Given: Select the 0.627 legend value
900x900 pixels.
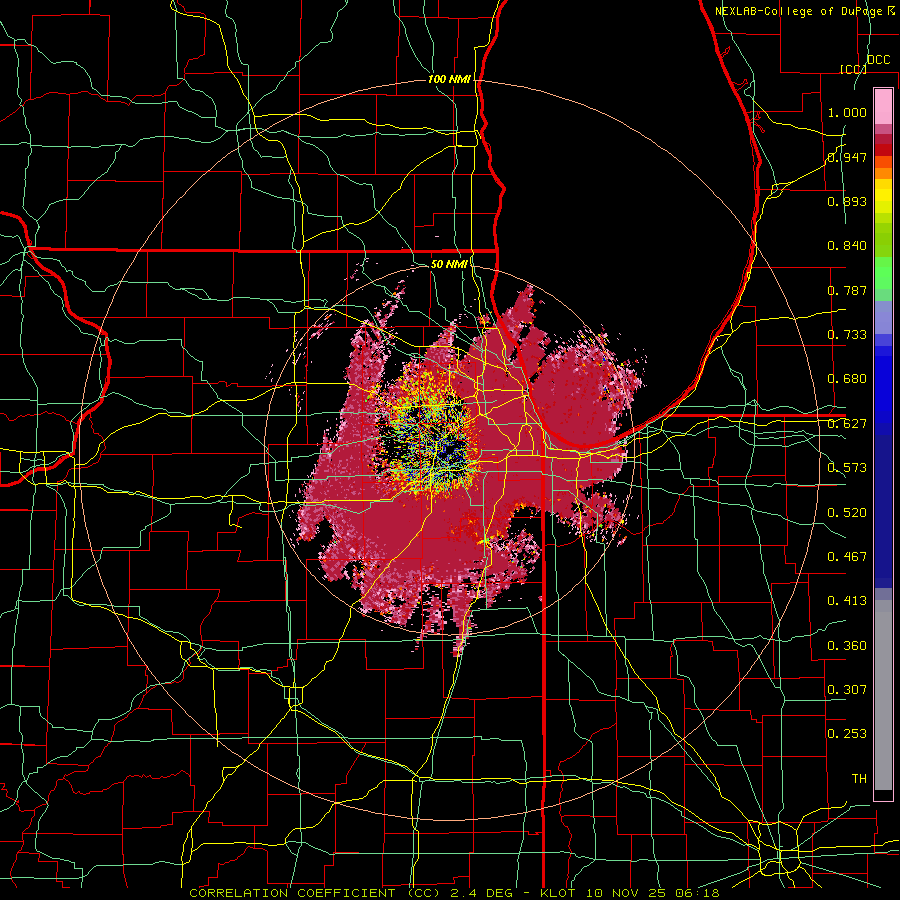Looking at the screenshot, I should tap(847, 424).
